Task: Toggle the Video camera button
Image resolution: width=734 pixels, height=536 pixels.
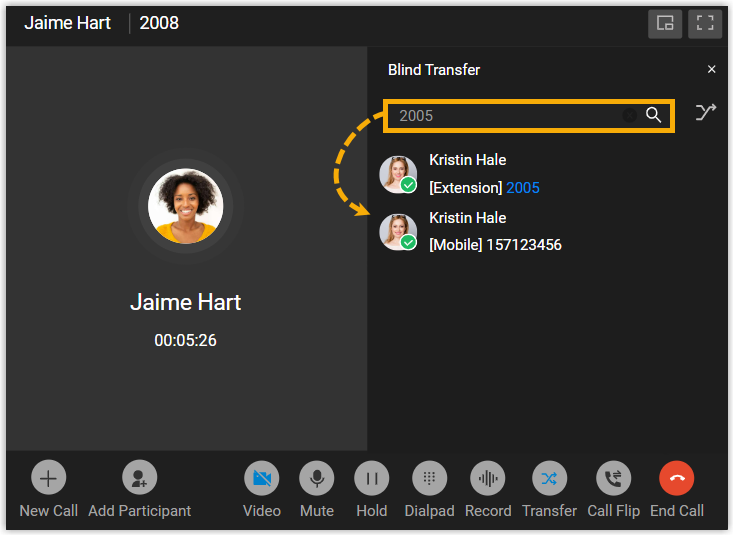Action: pos(262,478)
